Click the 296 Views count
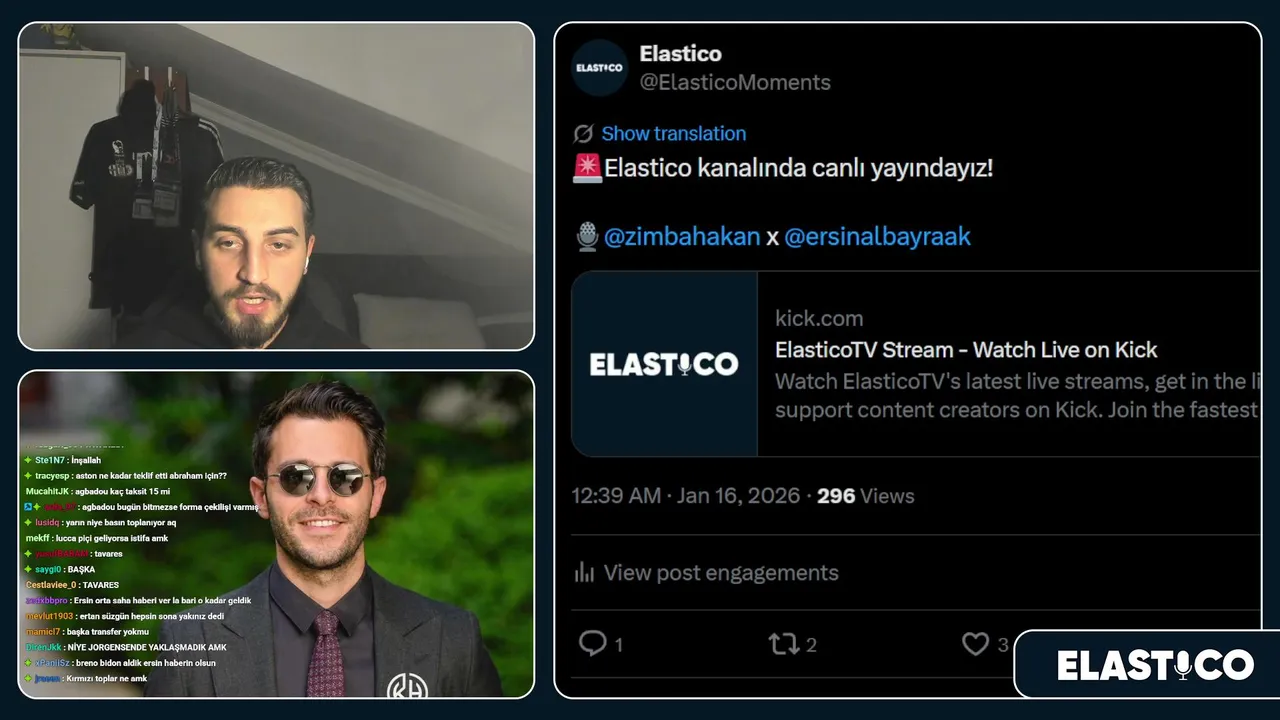The width and height of the screenshot is (1280, 720). point(865,496)
